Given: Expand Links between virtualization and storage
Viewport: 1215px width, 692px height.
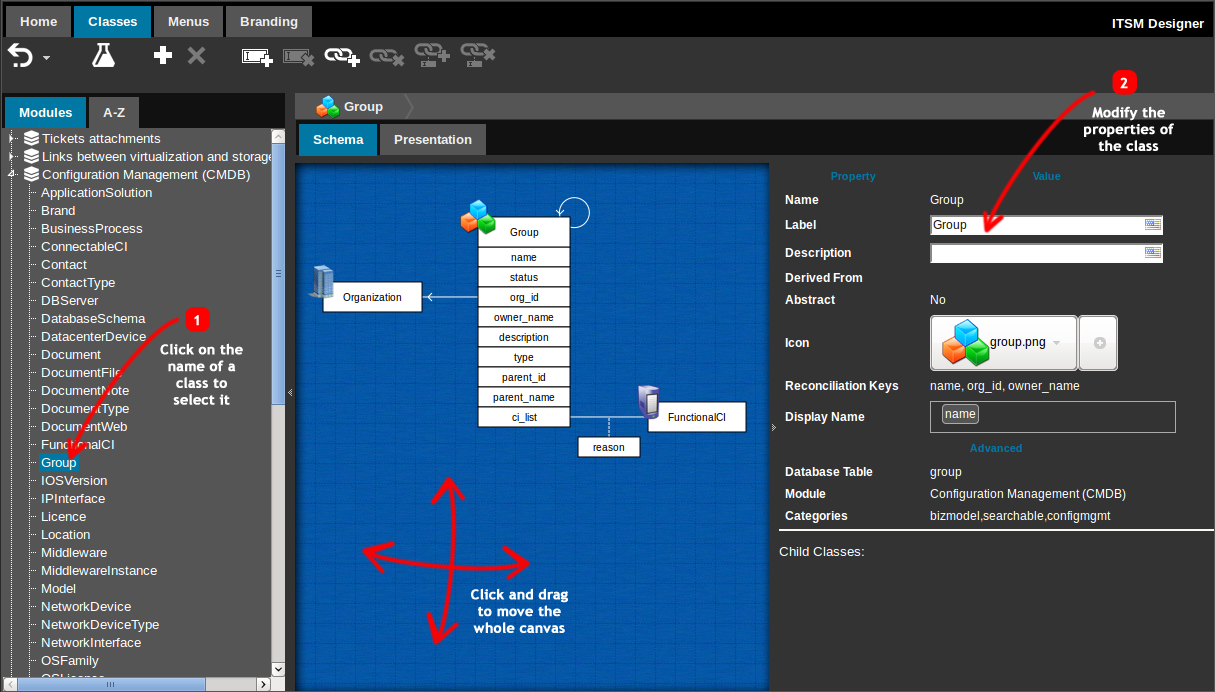Looking at the screenshot, I should [x=12, y=157].
